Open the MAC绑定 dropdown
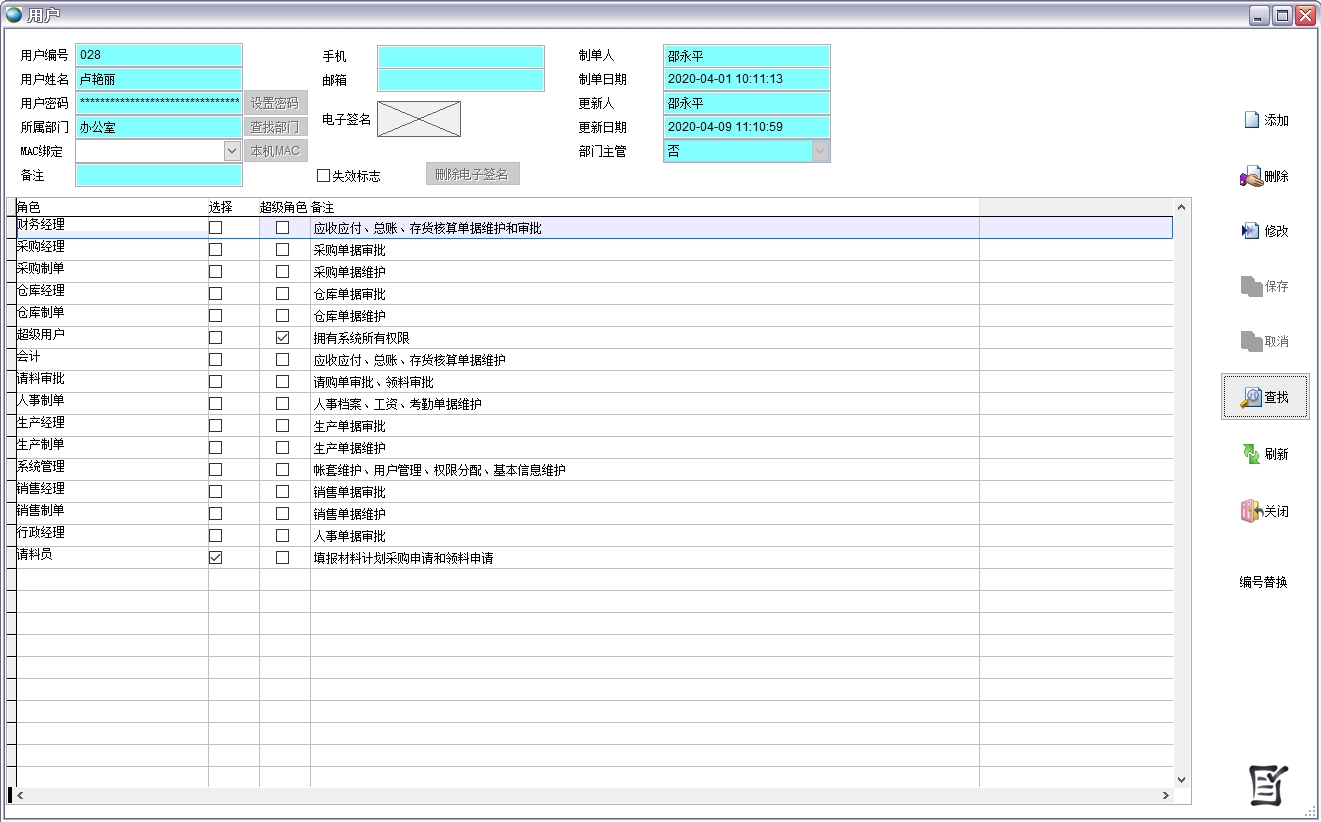The width and height of the screenshot is (1321, 822). click(232, 151)
